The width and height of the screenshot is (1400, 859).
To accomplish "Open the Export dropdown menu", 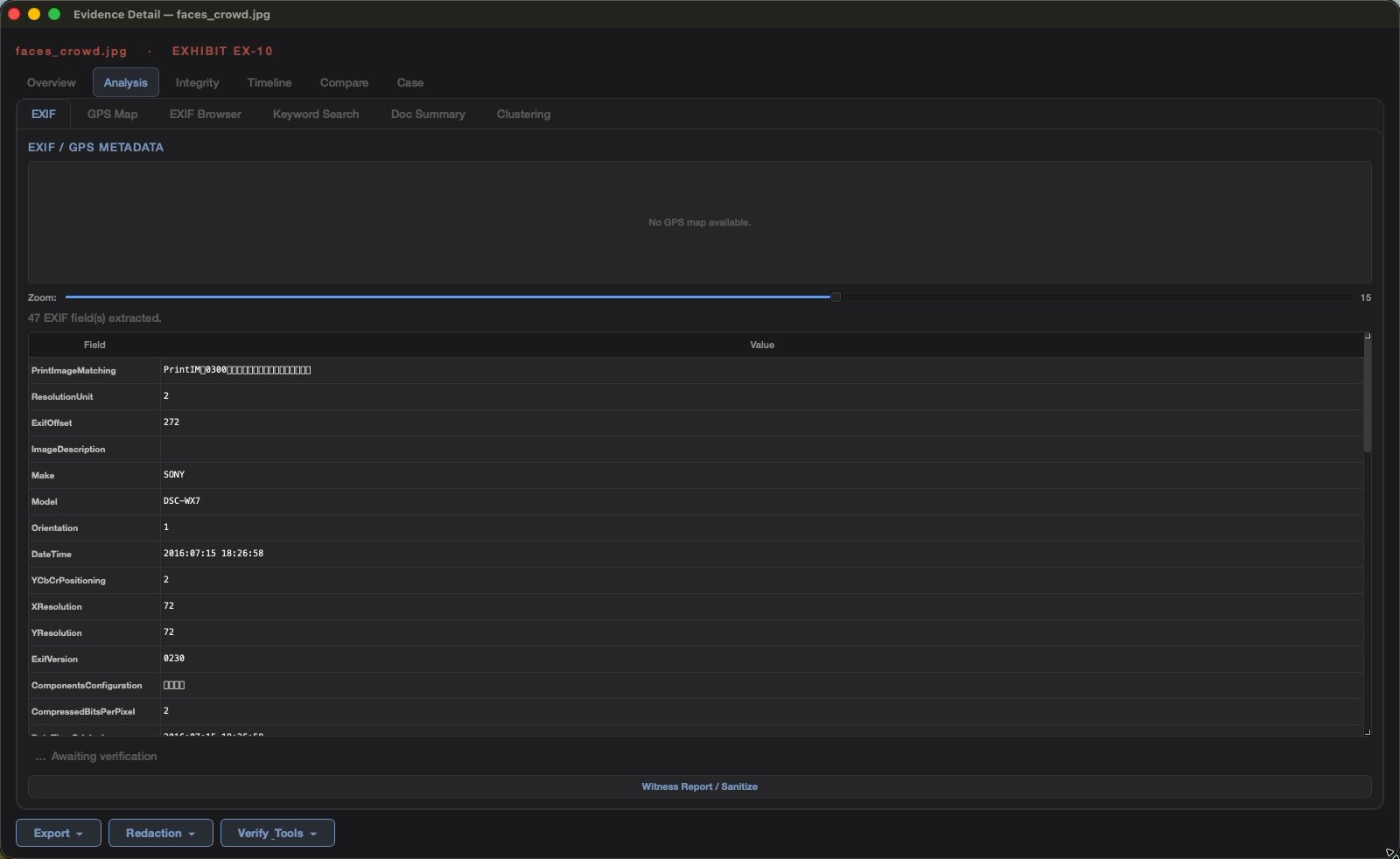I will click(x=59, y=833).
